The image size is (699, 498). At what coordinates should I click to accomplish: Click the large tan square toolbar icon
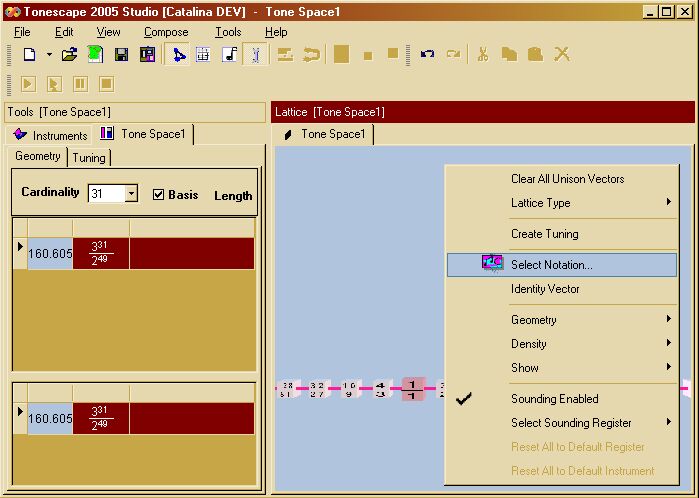click(x=341, y=54)
